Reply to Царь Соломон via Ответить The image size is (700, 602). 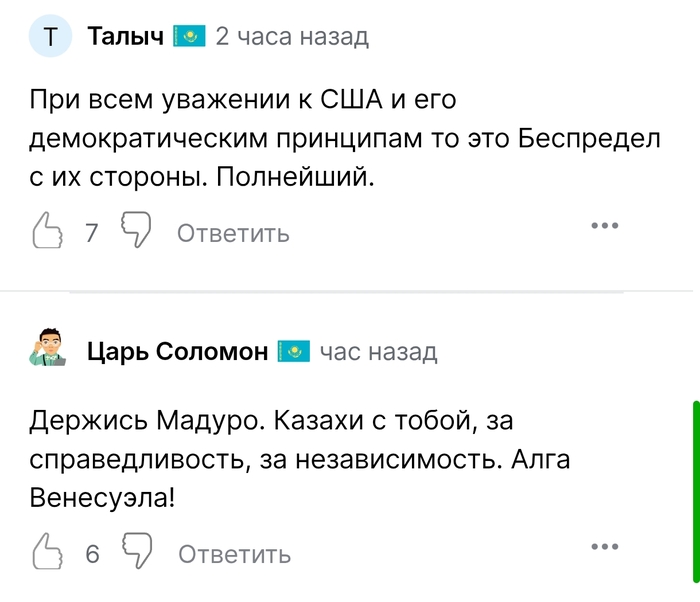pos(234,553)
